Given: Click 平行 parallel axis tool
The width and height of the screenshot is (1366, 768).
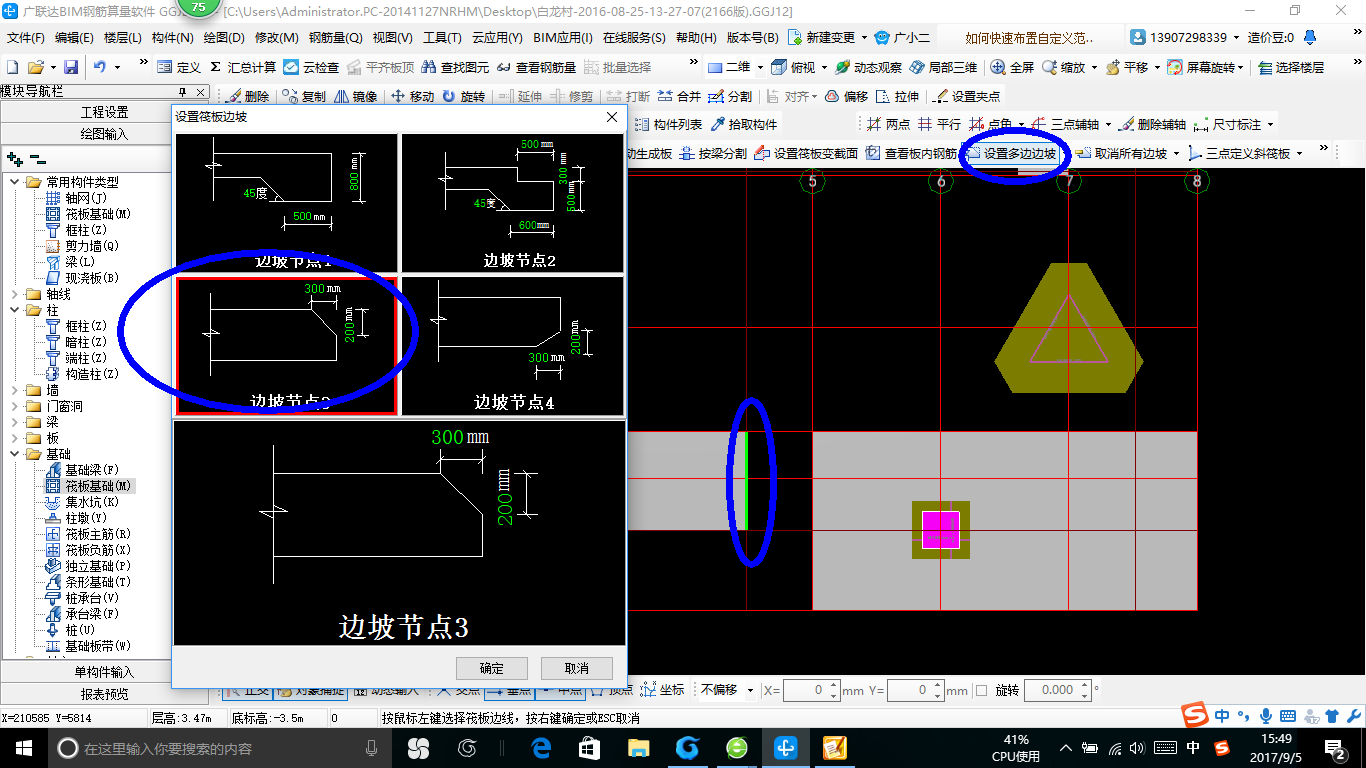Looking at the screenshot, I should [939, 124].
